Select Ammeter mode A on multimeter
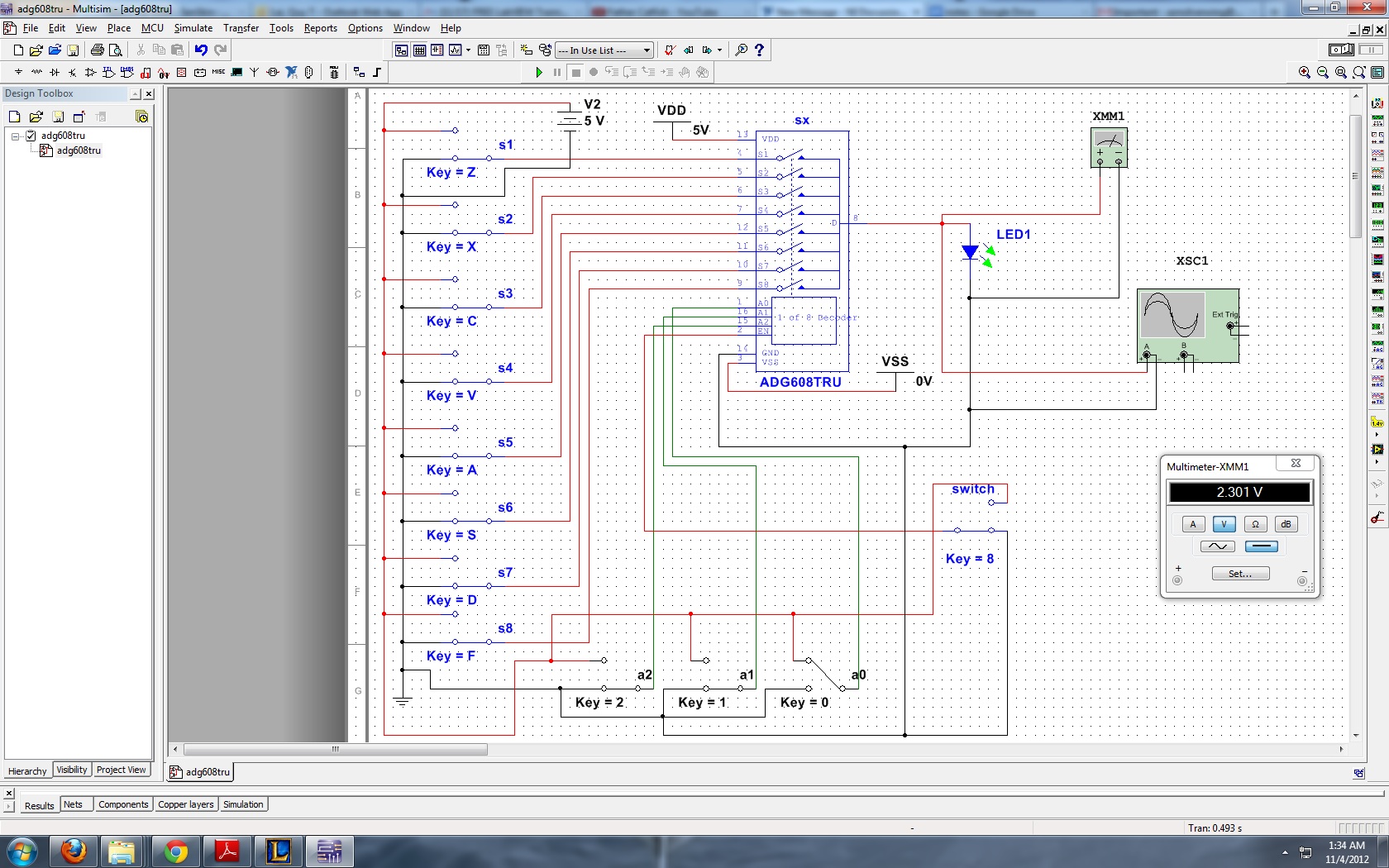The width and height of the screenshot is (1389, 868). [1192, 524]
